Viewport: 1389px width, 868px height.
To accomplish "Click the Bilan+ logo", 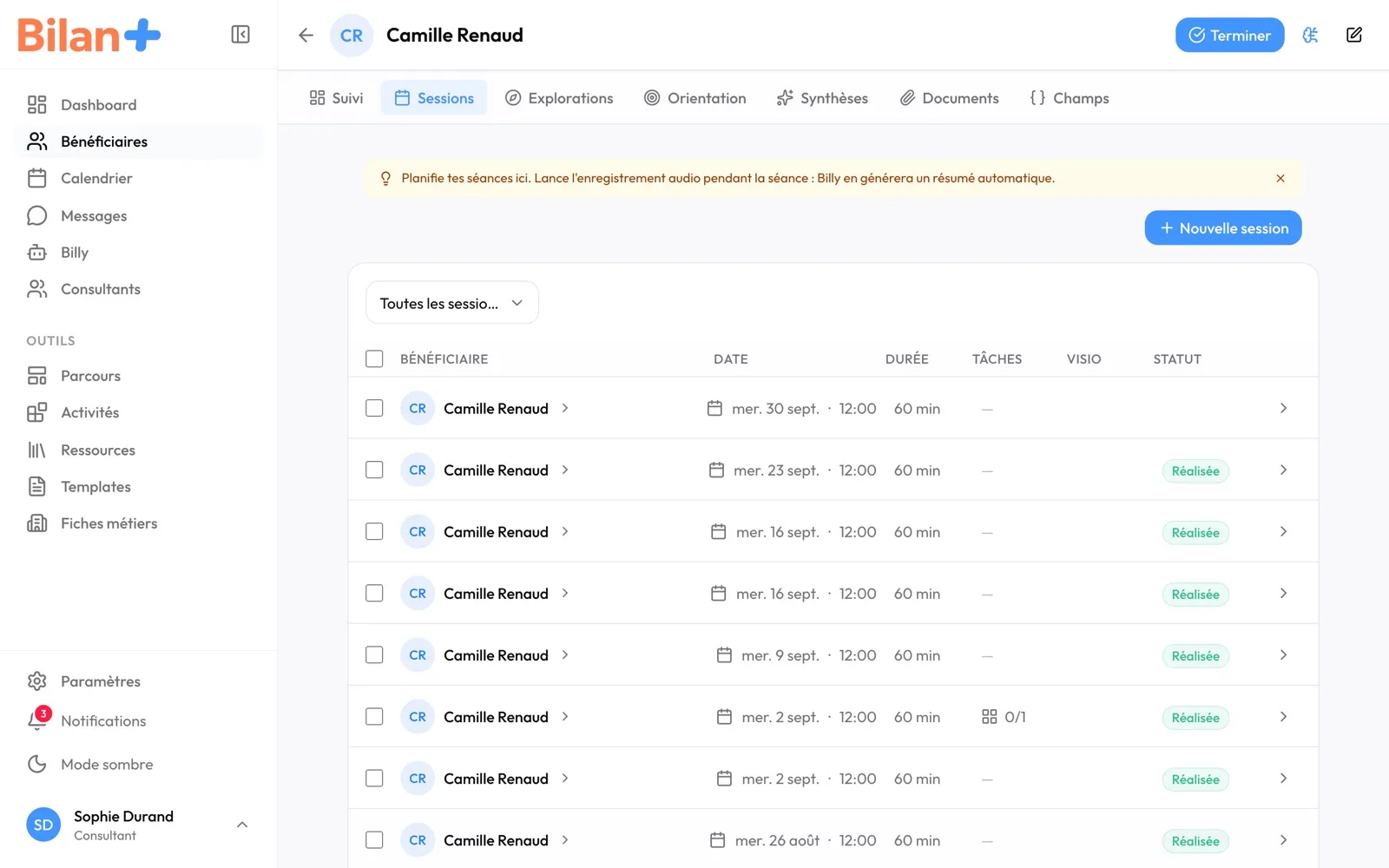I will (89, 35).
